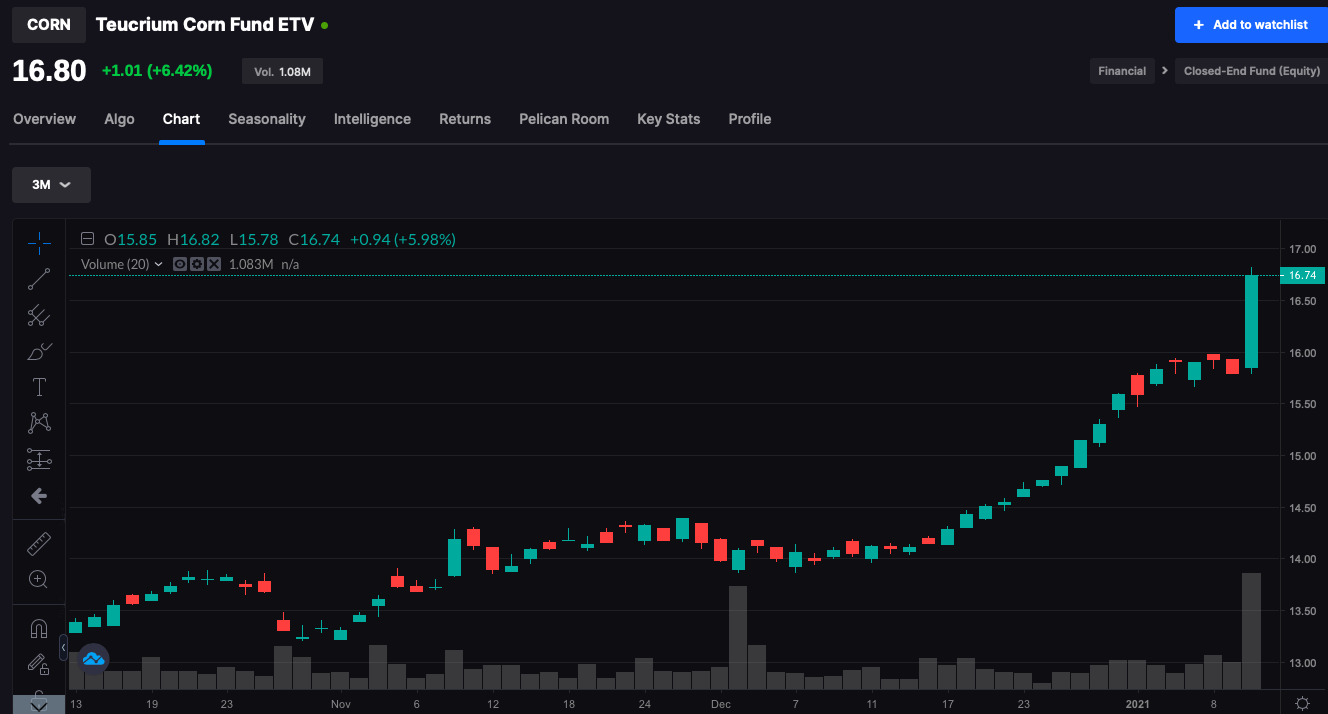Open Volume indicator settings gear
This screenshot has width=1328, height=714.
click(196, 264)
